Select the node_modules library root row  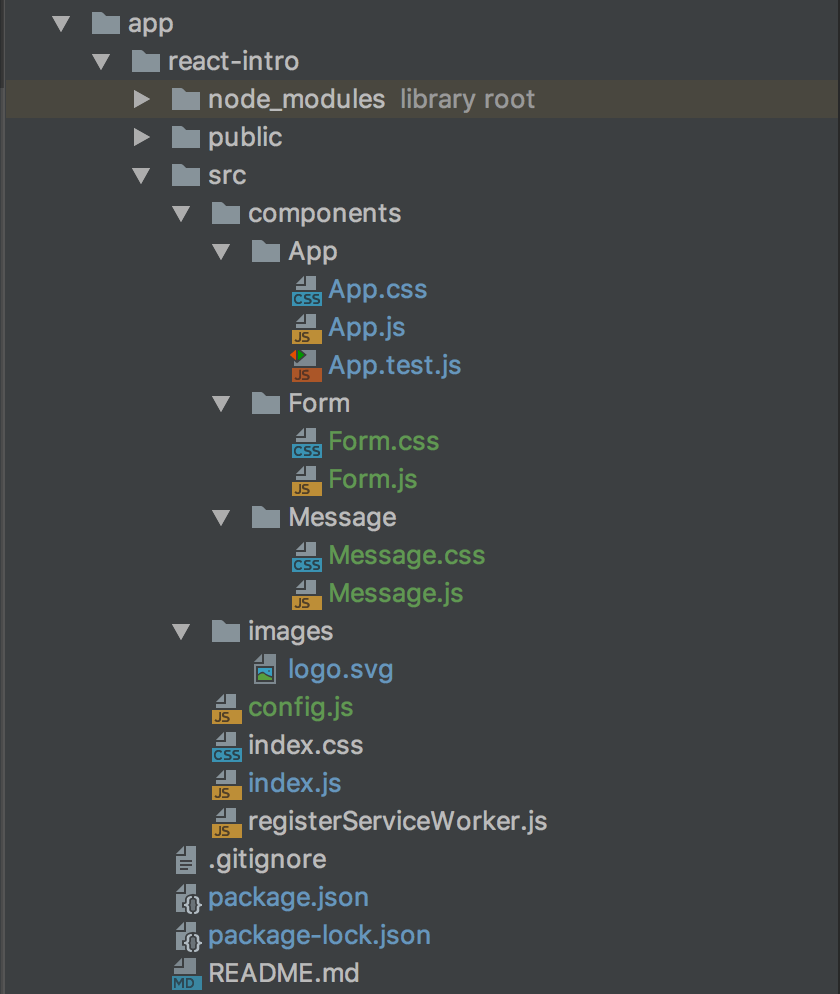coord(421,100)
